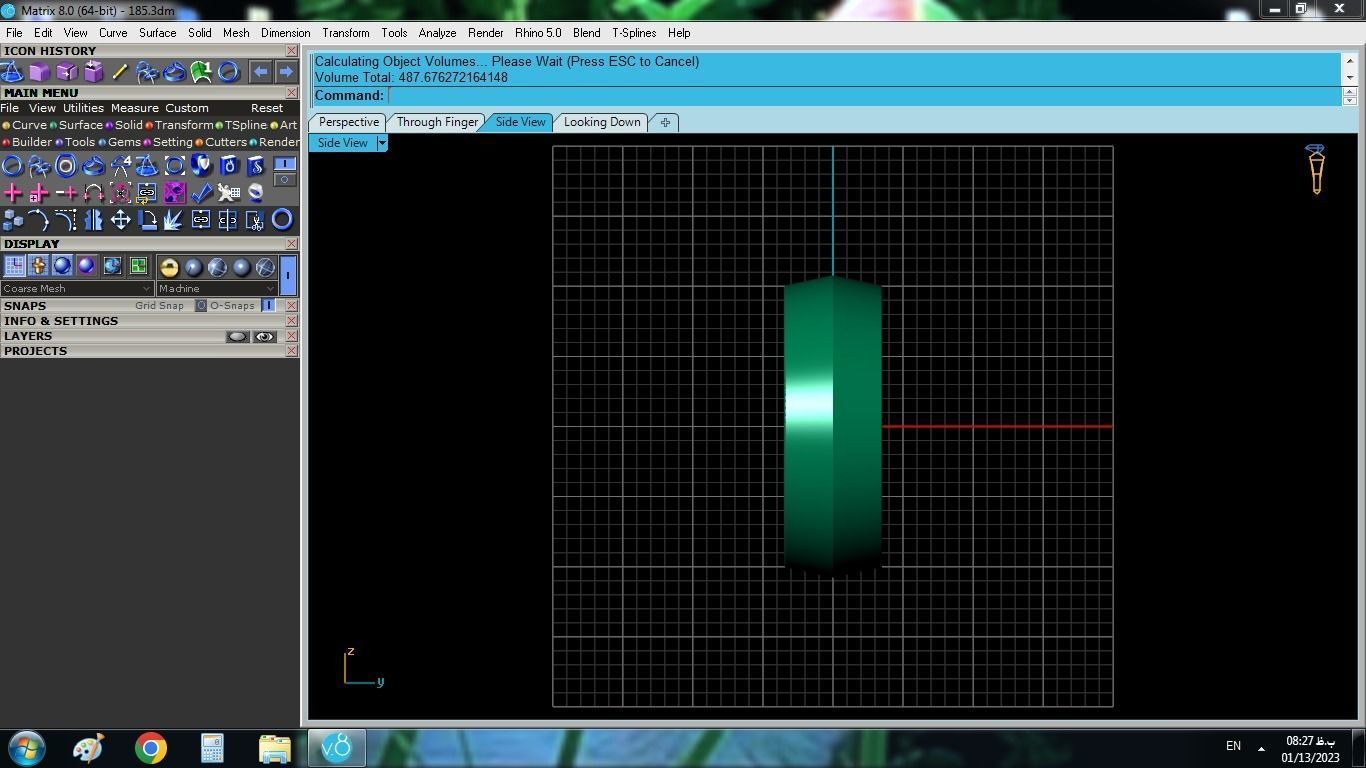
Task: Select the yellow line icon in Icon History
Action: pyautogui.click(x=120, y=72)
